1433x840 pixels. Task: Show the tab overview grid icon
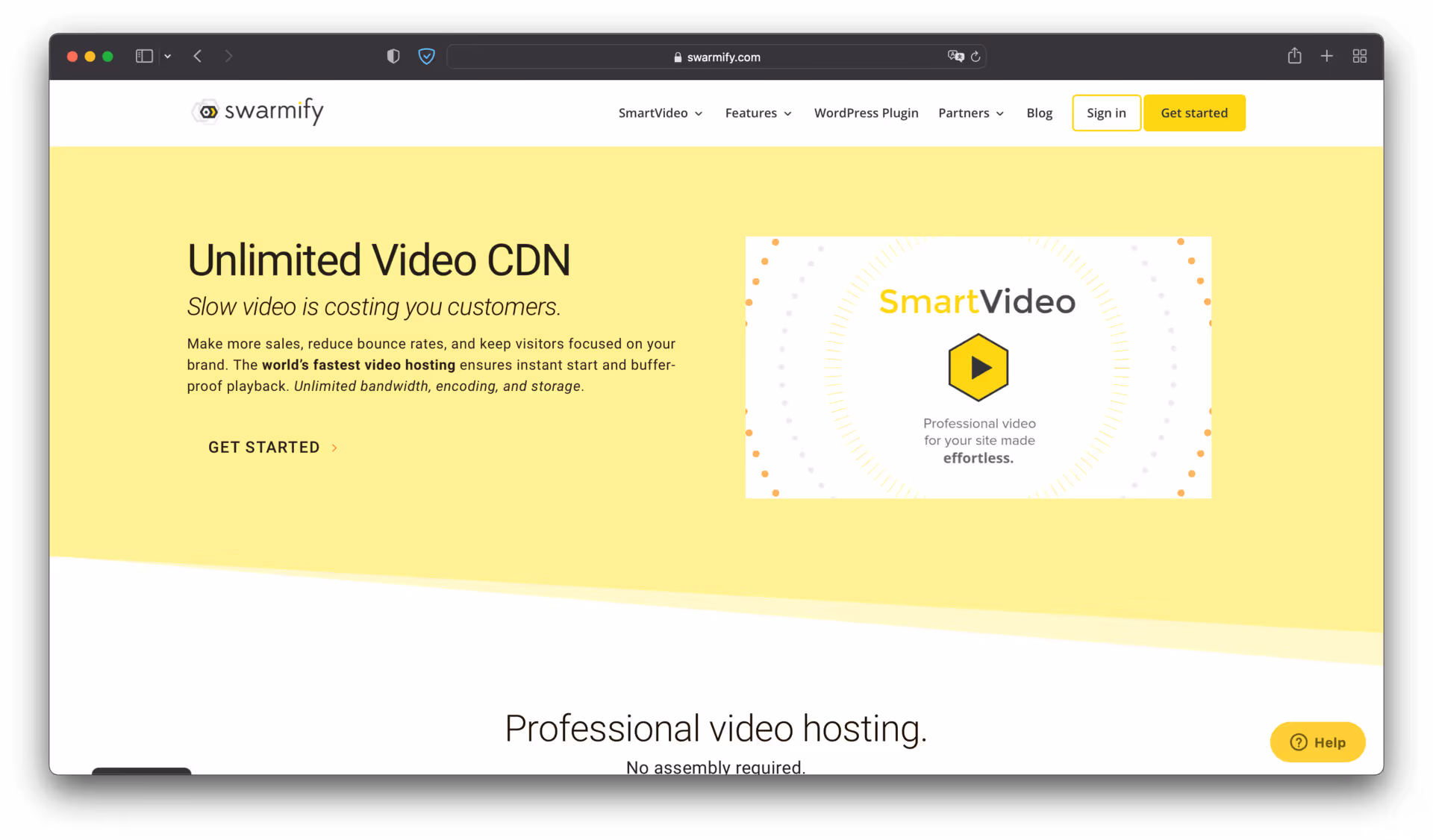coord(1359,56)
